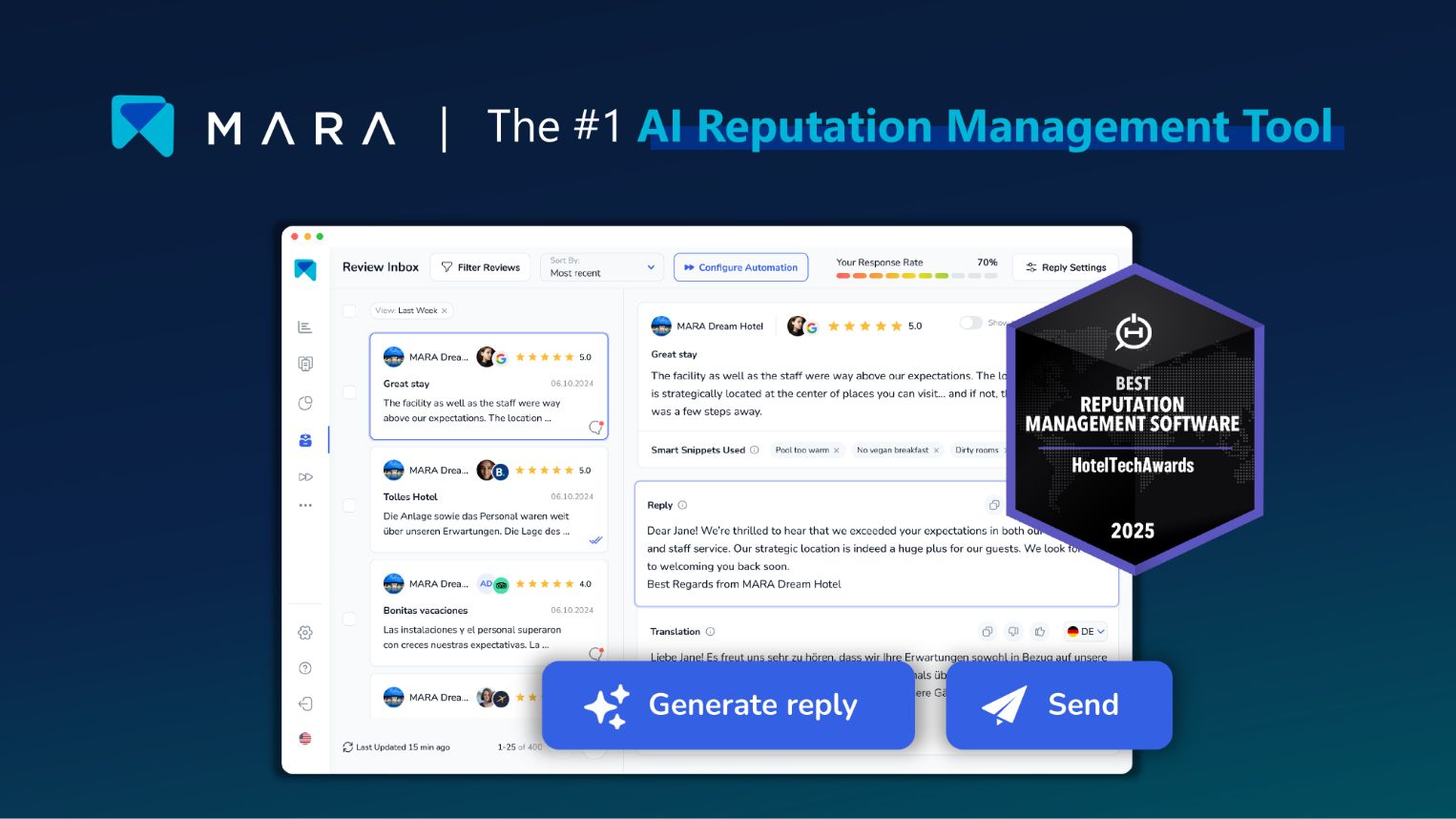Click the '70%' response rate value

click(x=988, y=262)
